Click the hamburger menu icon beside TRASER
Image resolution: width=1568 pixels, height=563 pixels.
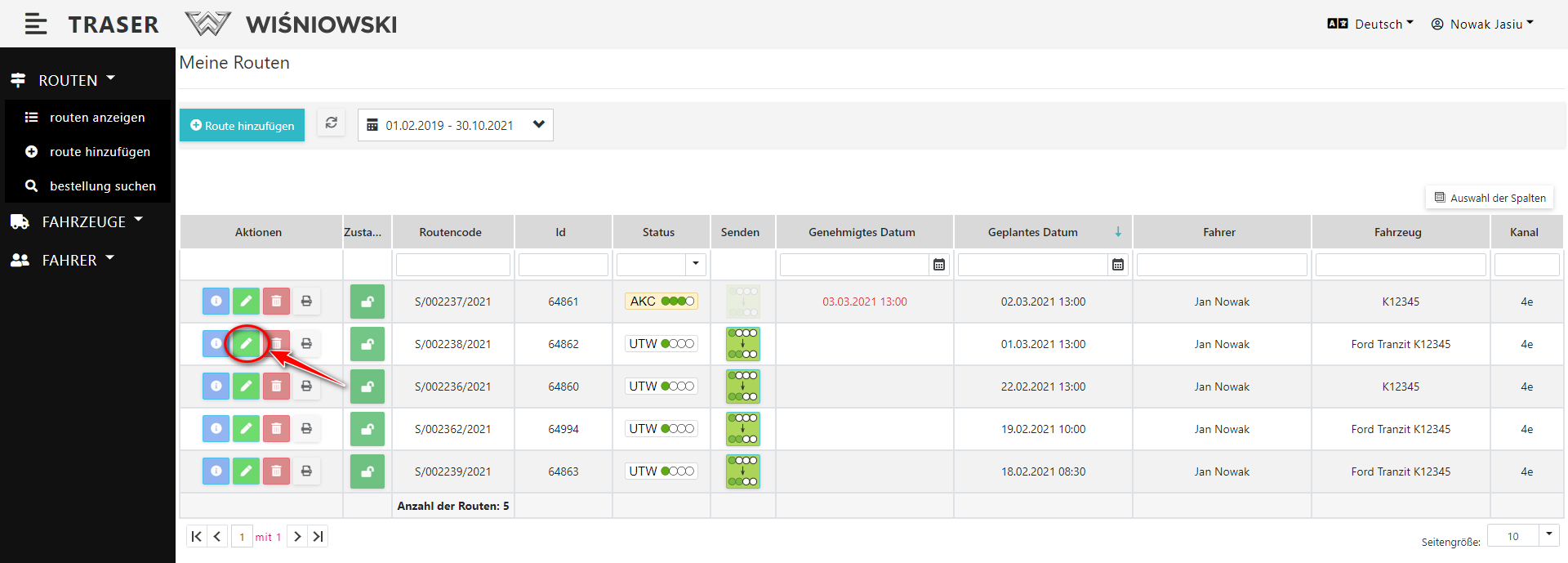tap(35, 25)
